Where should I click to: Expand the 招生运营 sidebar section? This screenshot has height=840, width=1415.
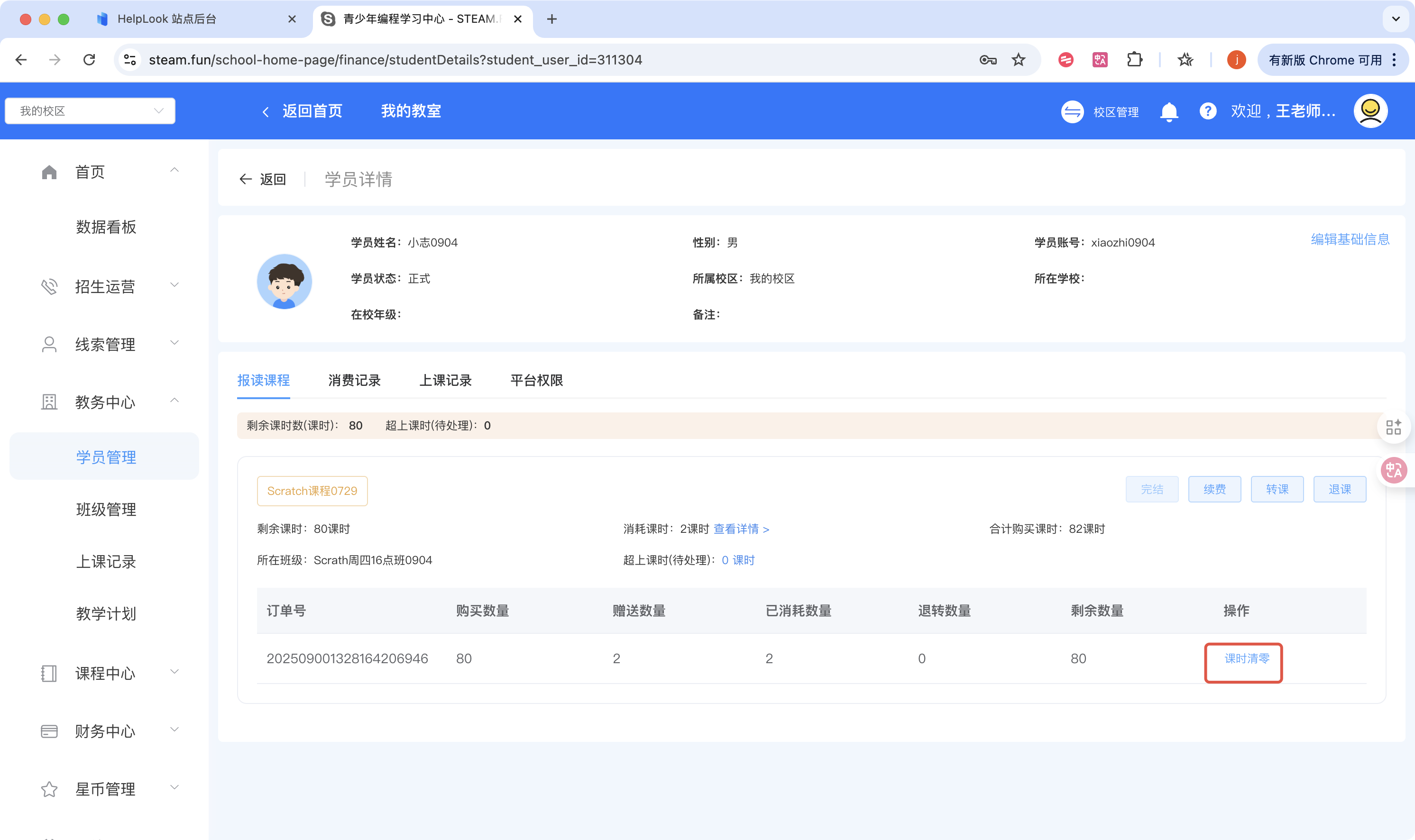[174, 285]
